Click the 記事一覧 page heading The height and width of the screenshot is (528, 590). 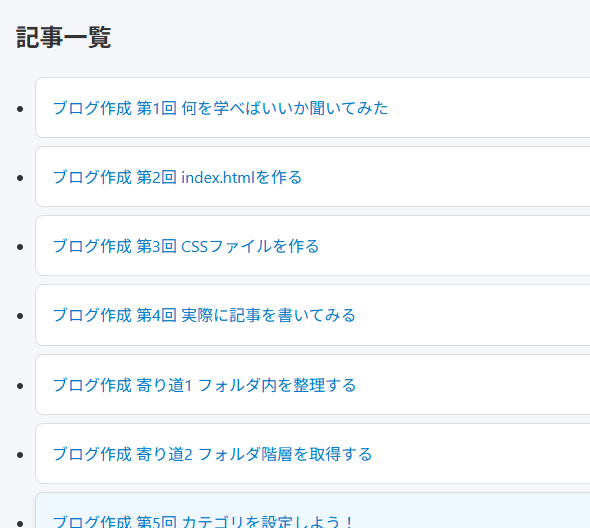coord(63,37)
